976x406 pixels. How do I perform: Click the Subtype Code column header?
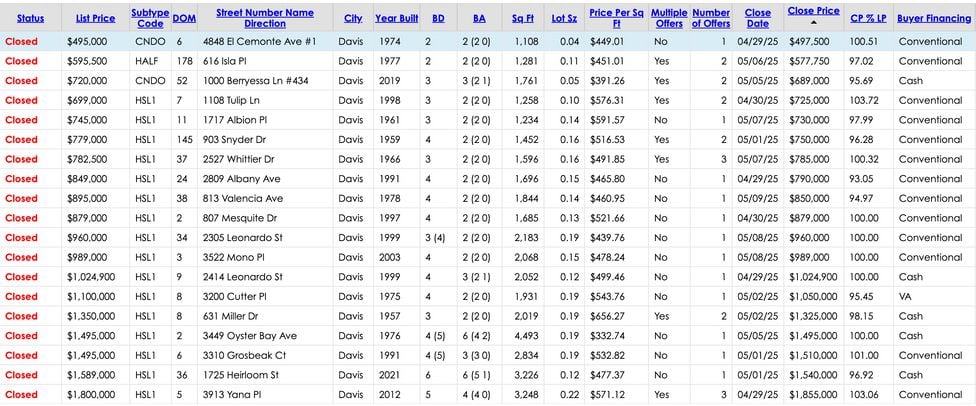(x=150, y=18)
